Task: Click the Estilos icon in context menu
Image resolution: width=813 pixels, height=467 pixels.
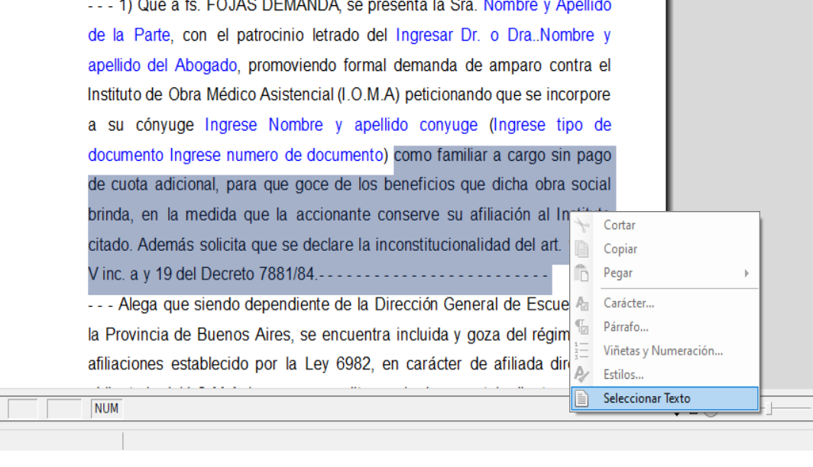Action: coord(582,375)
